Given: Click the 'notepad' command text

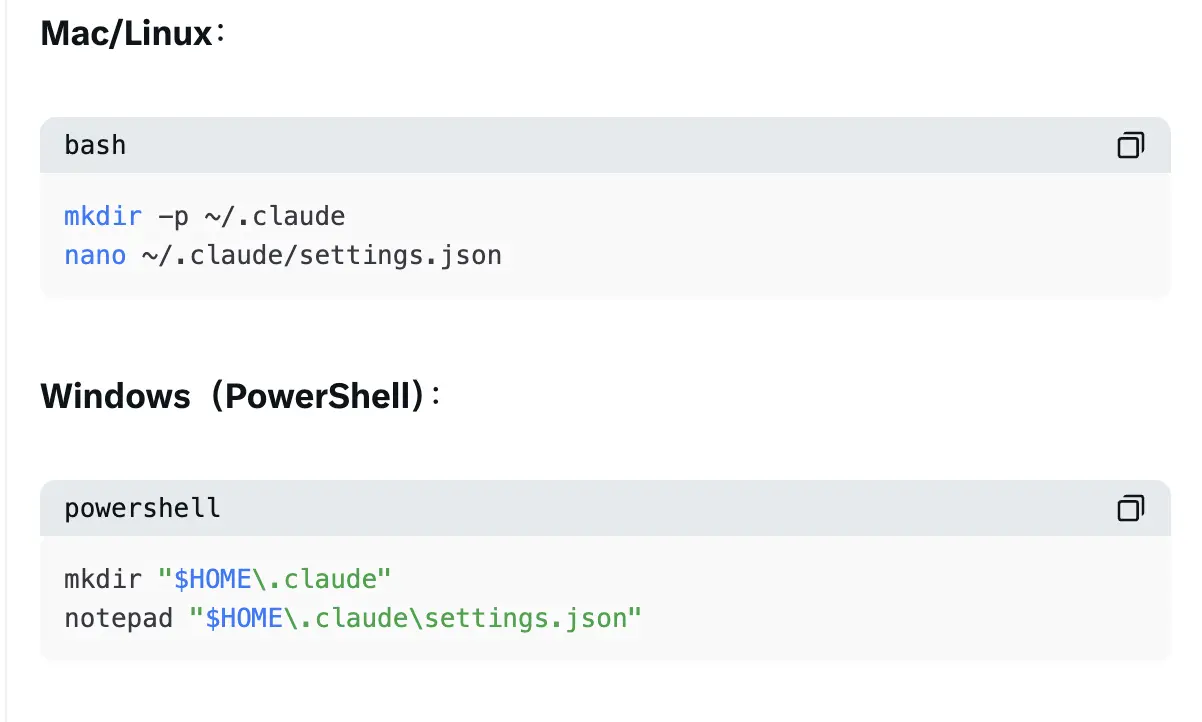Looking at the screenshot, I should point(119,618).
